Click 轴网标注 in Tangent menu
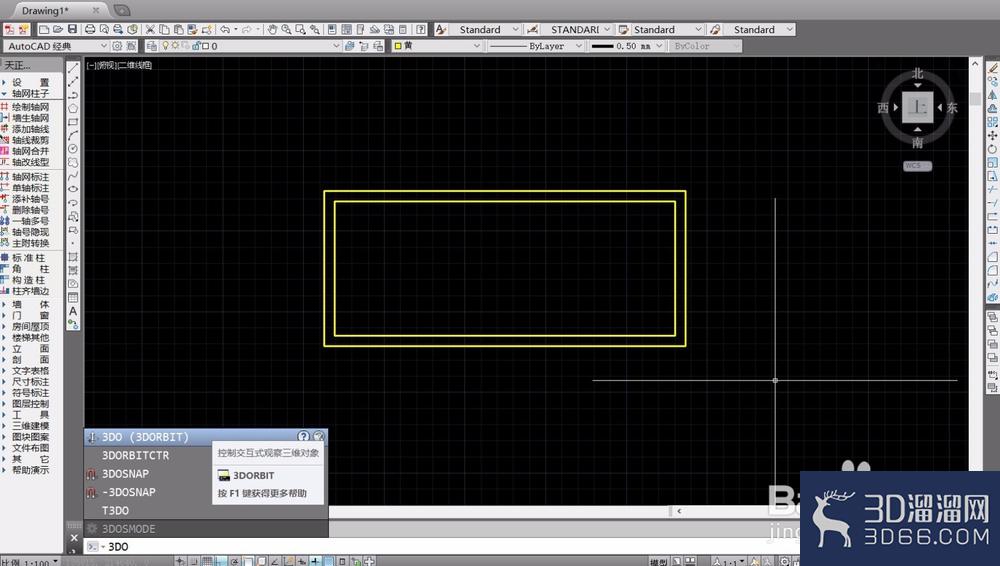This screenshot has width=1000, height=566. coord(30,177)
